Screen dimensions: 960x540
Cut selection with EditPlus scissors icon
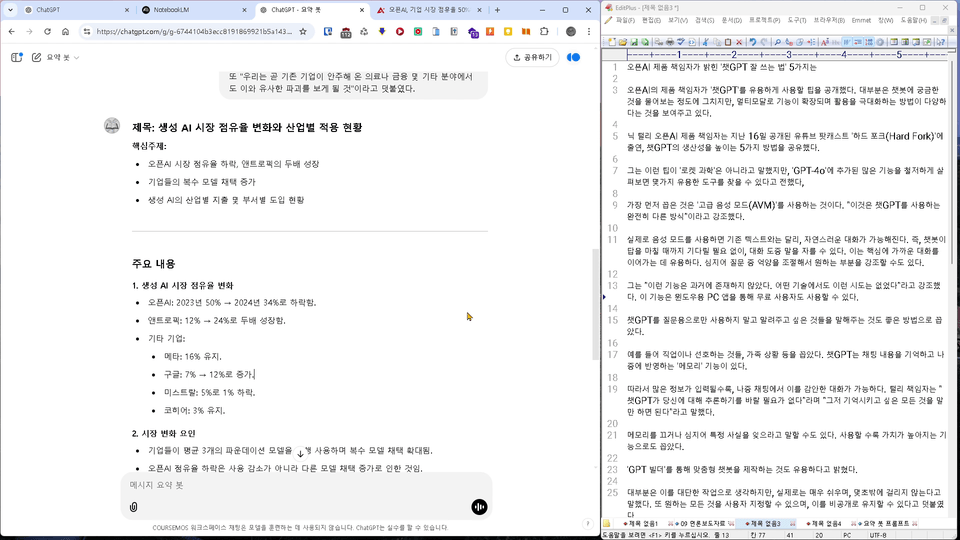[x=705, y=42]
